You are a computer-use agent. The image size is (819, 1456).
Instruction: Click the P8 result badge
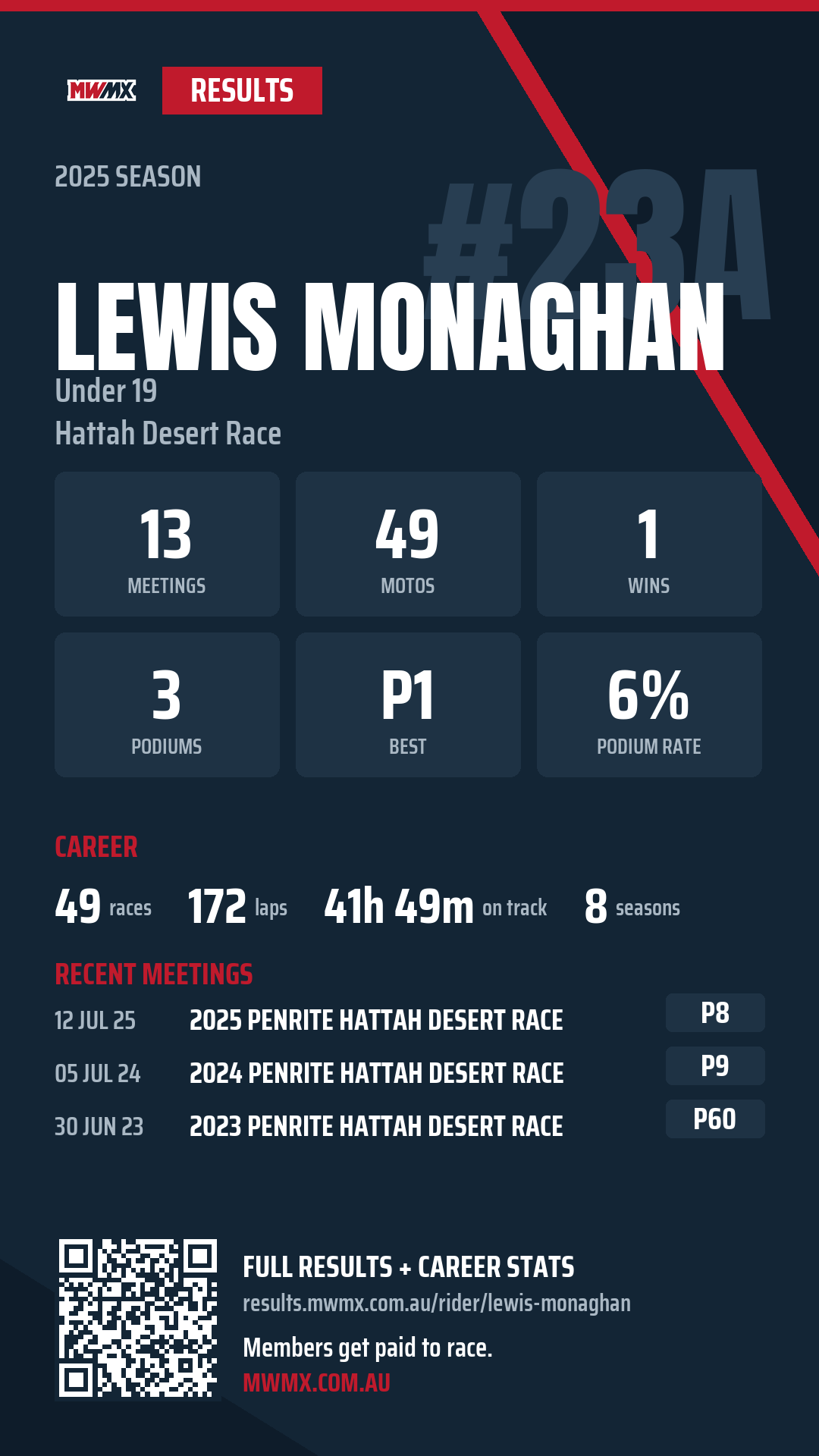[715, 1012]
